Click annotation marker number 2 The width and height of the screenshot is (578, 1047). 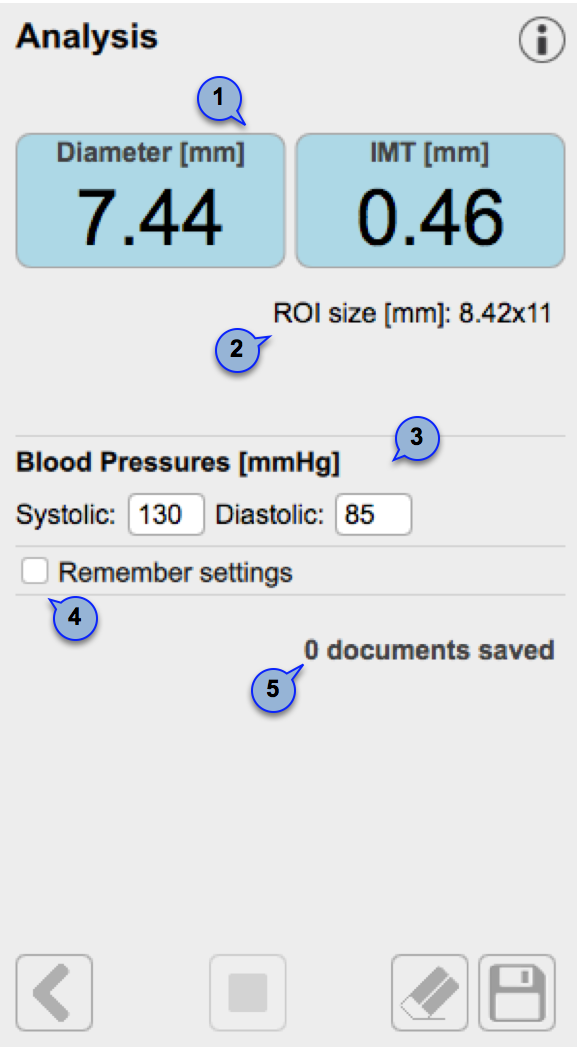(x=238, y=351)
